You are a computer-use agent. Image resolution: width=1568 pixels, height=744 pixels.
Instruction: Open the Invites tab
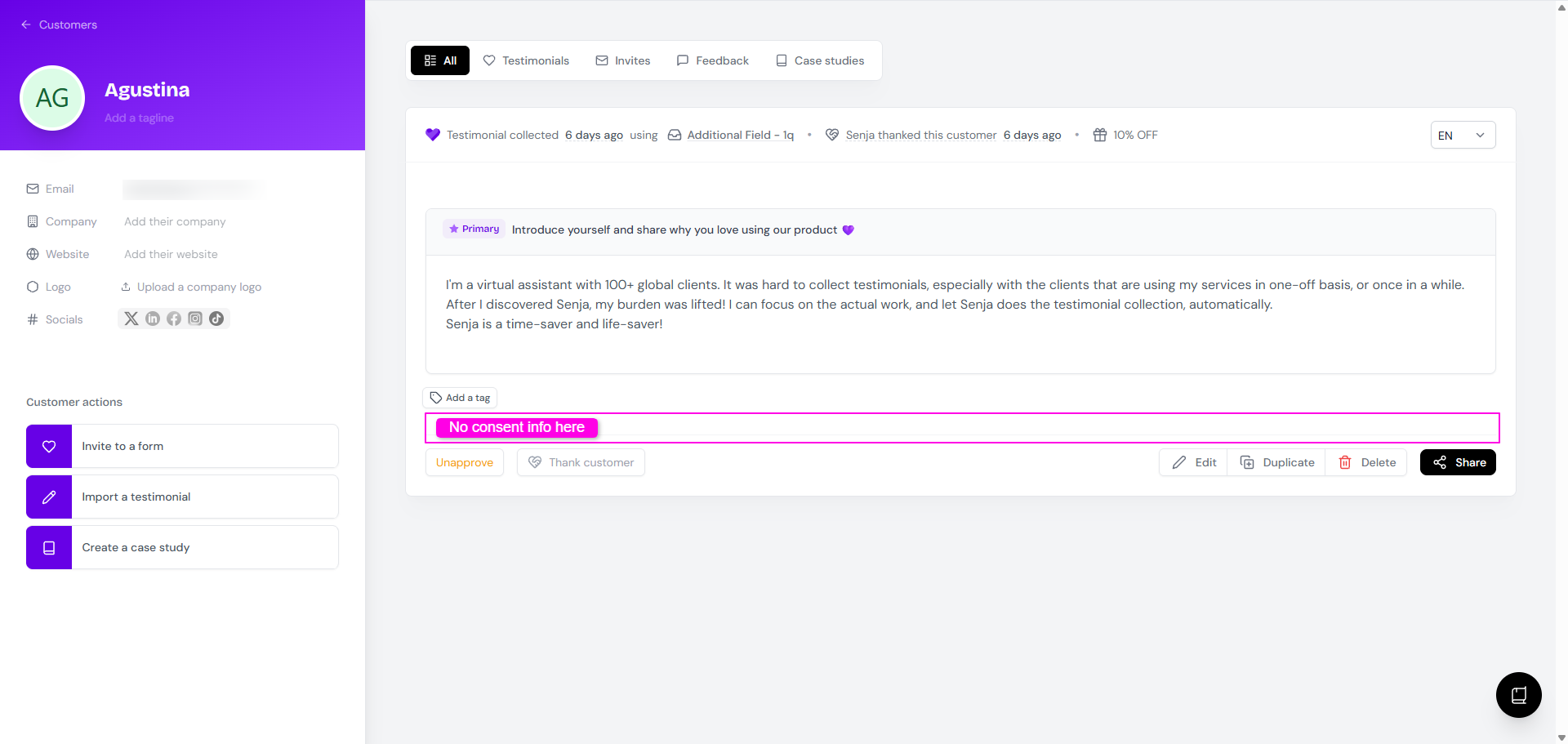click(x=623, y=60)
